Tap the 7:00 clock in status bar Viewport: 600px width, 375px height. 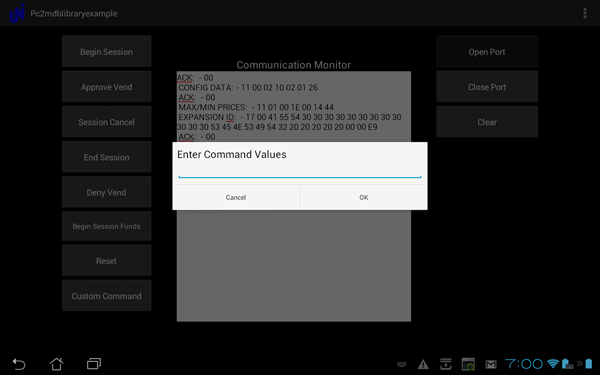[x=524, y=364]
